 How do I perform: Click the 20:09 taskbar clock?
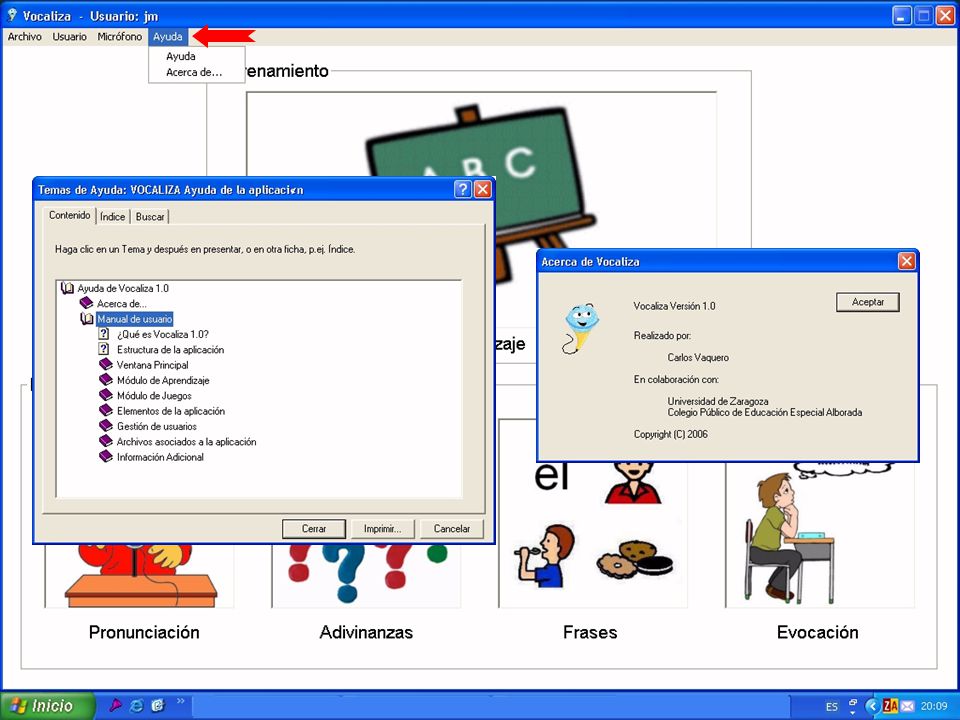pos(934,707)
